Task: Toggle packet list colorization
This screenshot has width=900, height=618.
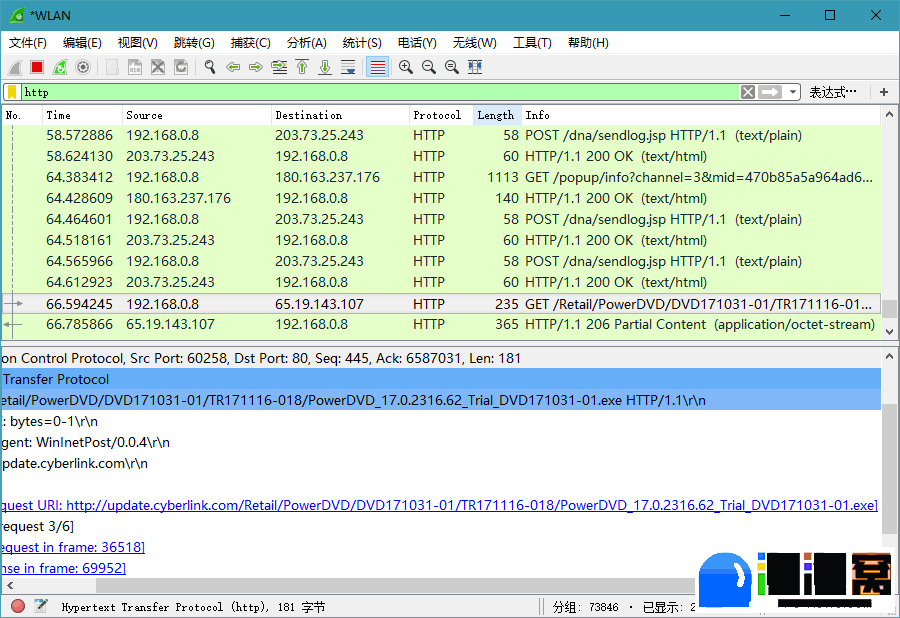Action: pos(378,67)
